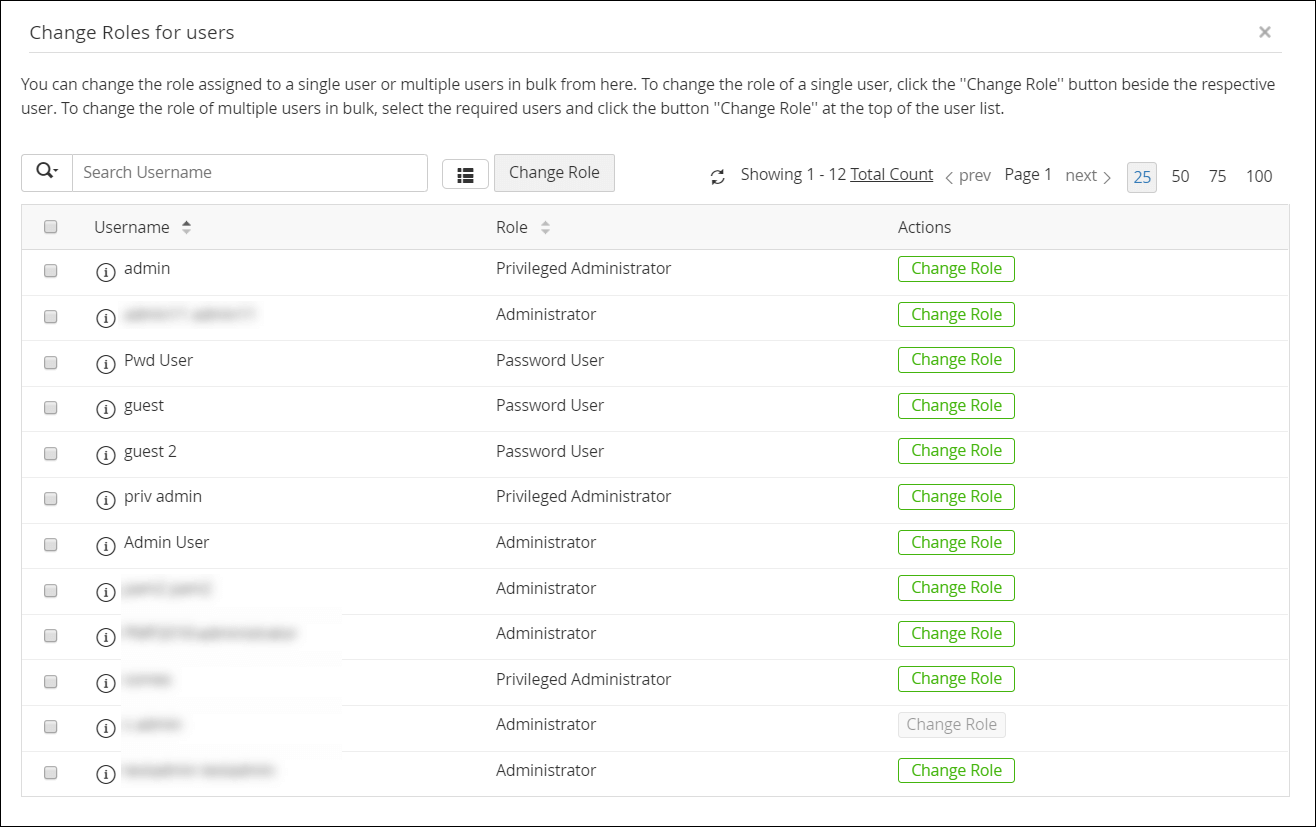The image size is (1316, 827).
Task: Change Role for Pwd User row
Action: (x=956, y=360)
